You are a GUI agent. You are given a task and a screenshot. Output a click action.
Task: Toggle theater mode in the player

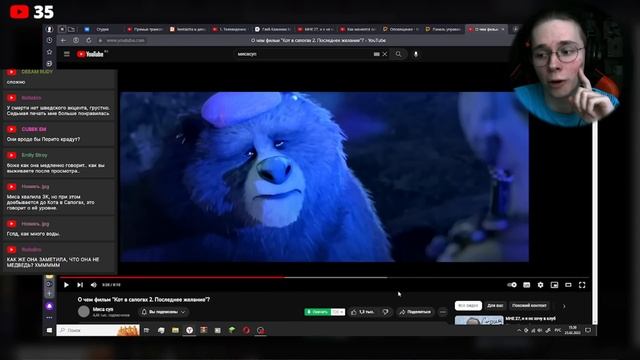click(x=568, y=285)
